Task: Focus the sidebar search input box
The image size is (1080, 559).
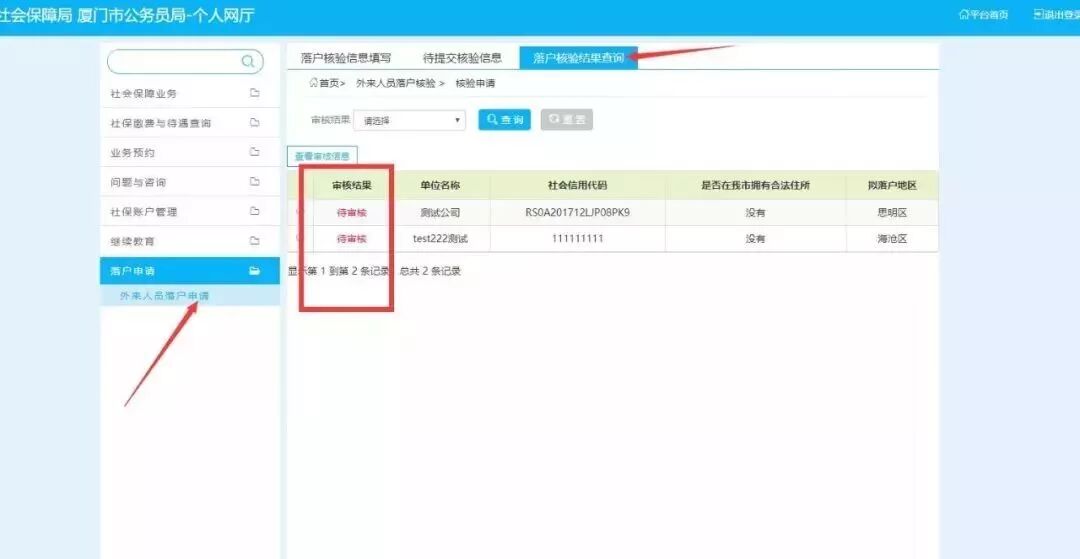Action: 185,62
